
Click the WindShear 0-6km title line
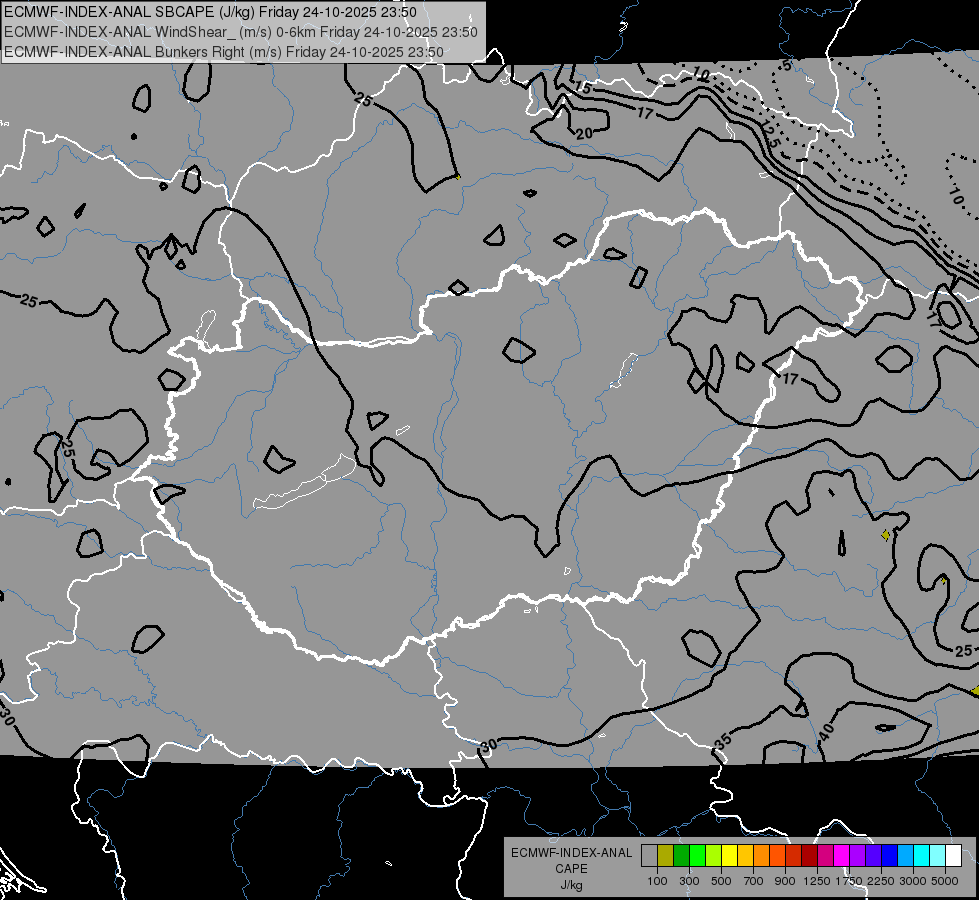240,32
